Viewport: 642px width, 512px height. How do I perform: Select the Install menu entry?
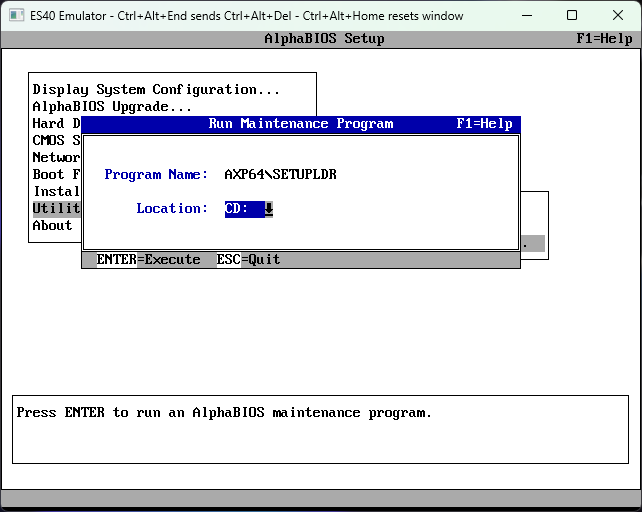pyautogui.click(x=57, y=191)
